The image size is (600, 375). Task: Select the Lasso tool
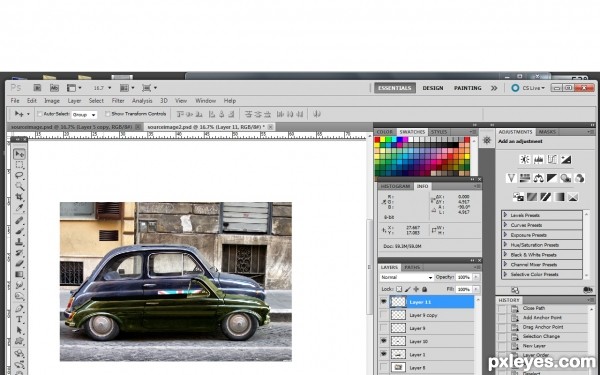19,176
